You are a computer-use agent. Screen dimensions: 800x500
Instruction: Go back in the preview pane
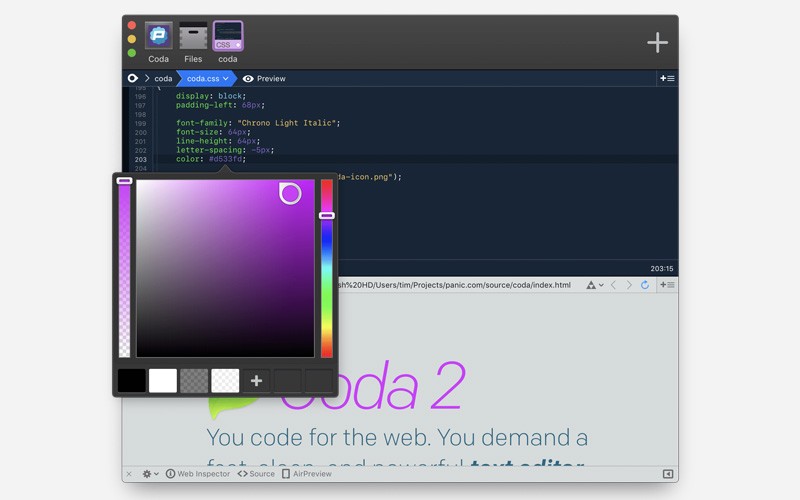(613, 285)
